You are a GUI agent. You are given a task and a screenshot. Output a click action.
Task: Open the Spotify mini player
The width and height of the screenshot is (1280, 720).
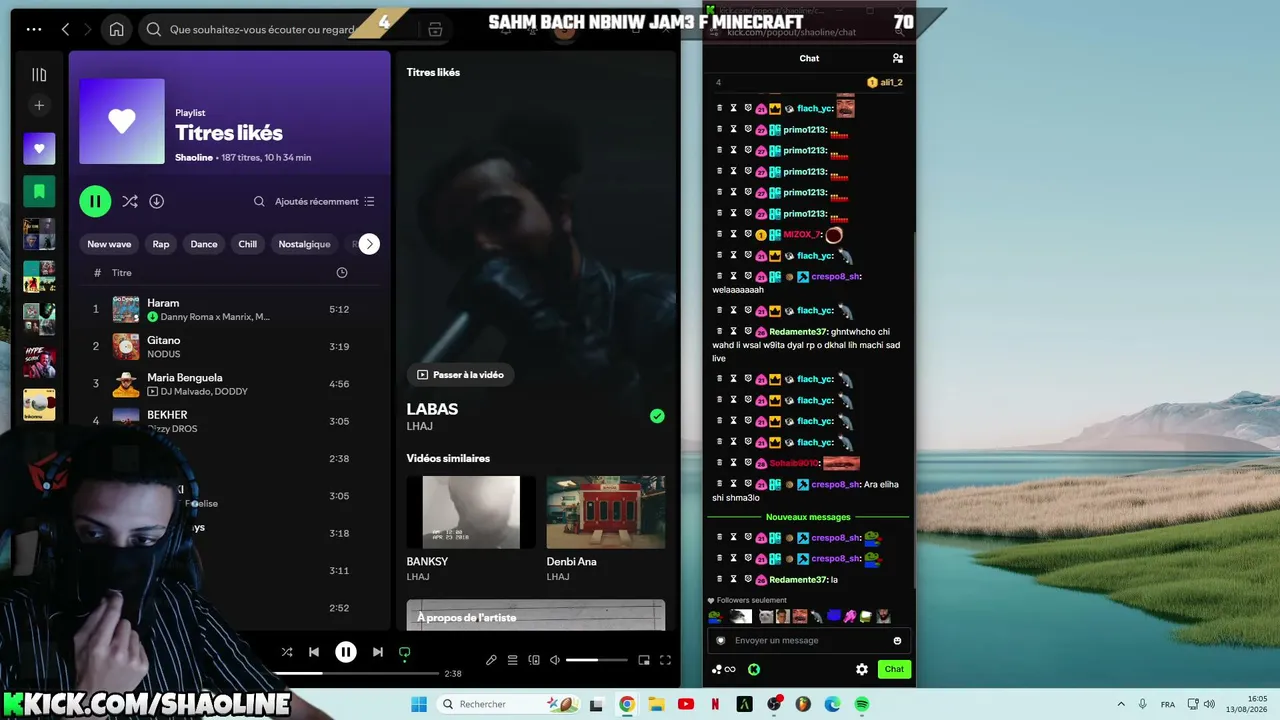(644, 660)
